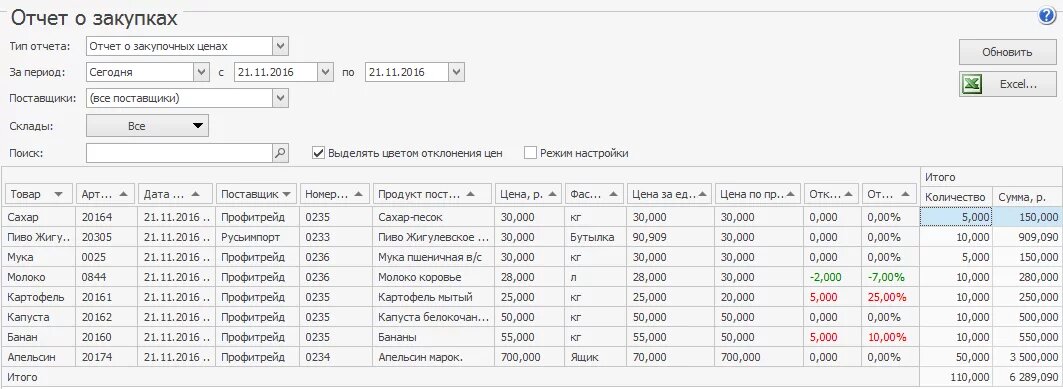Click invoice number 0234 cell
This screenshot has width=1063, height=389.
335,357
